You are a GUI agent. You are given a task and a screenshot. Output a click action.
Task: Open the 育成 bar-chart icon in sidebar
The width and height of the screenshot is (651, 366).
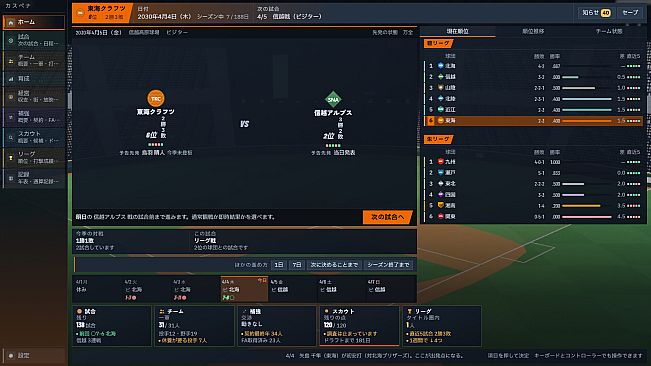(x=11, y=78)
